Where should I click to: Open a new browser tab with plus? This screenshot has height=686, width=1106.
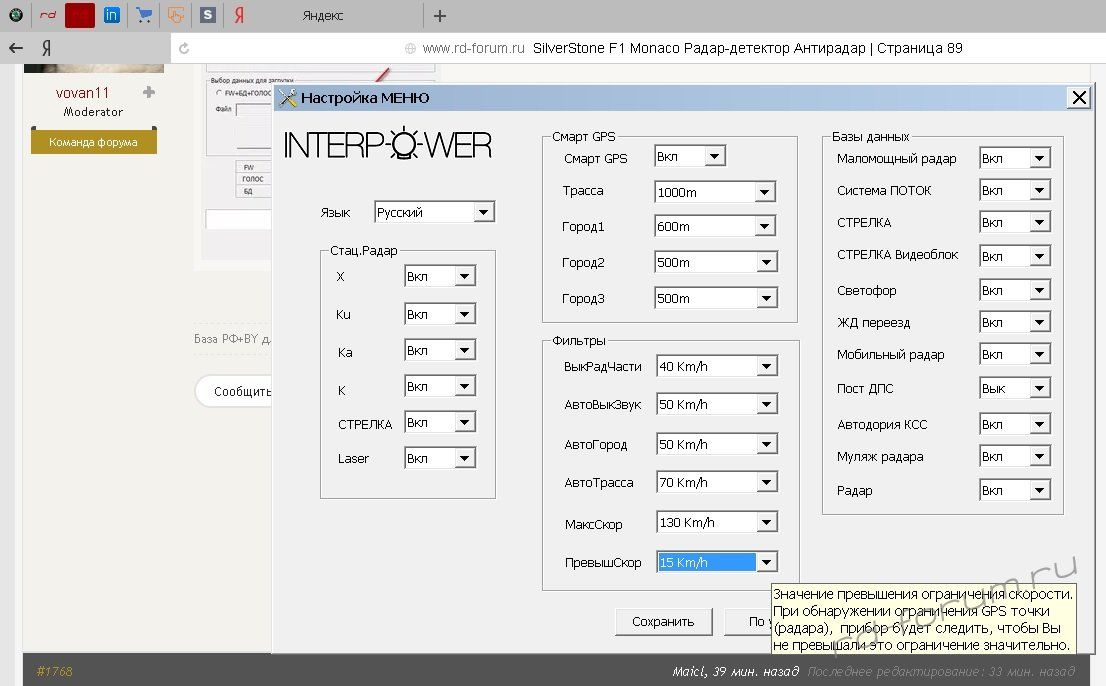pyautogui.click(x=440, y=16)
